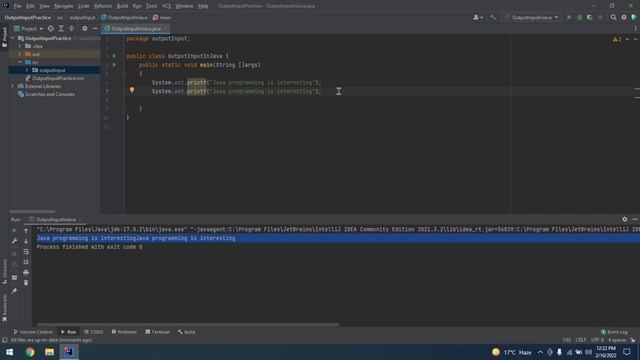Expand the outputinput package
640x360 pixels.
(27, 70)
